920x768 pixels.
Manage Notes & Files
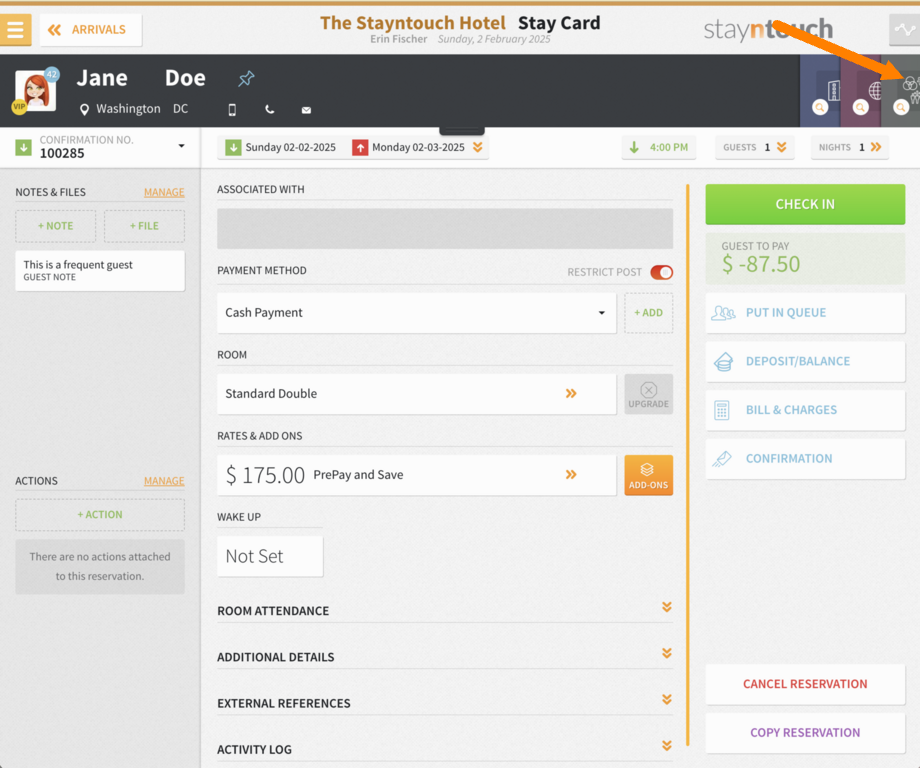164,192
